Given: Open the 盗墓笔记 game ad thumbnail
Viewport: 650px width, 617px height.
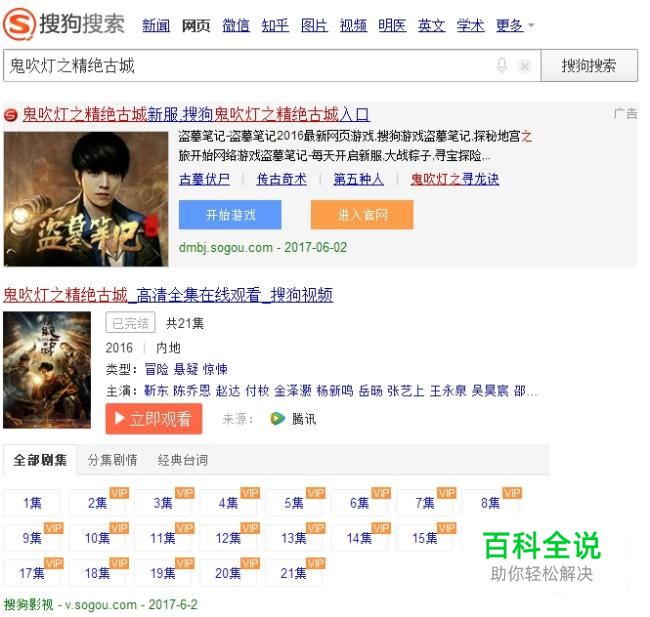Looking at the screenshot, I should tap(86, 199).
